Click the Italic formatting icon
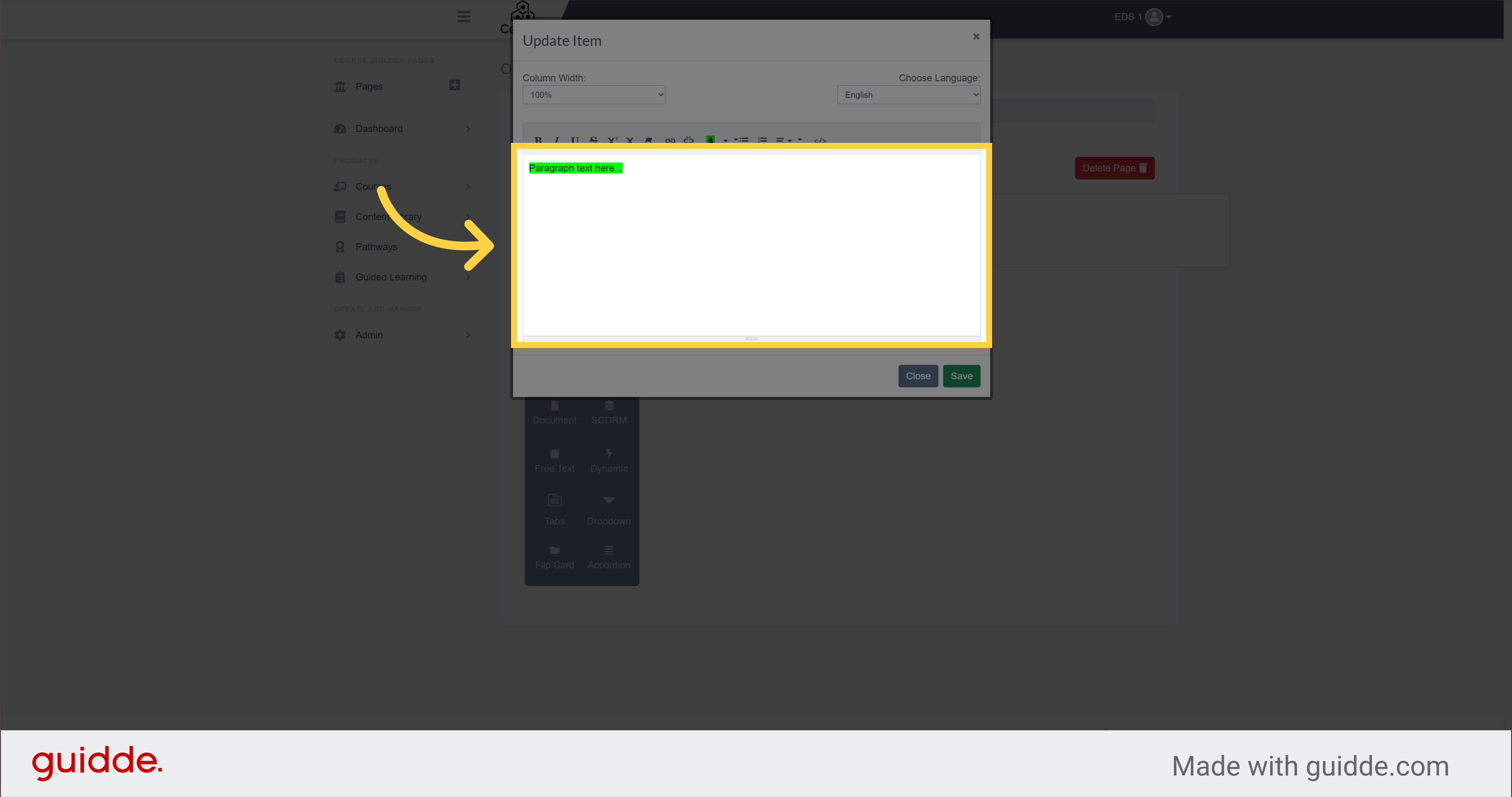 pyautogui.click(x=555, y=140)
